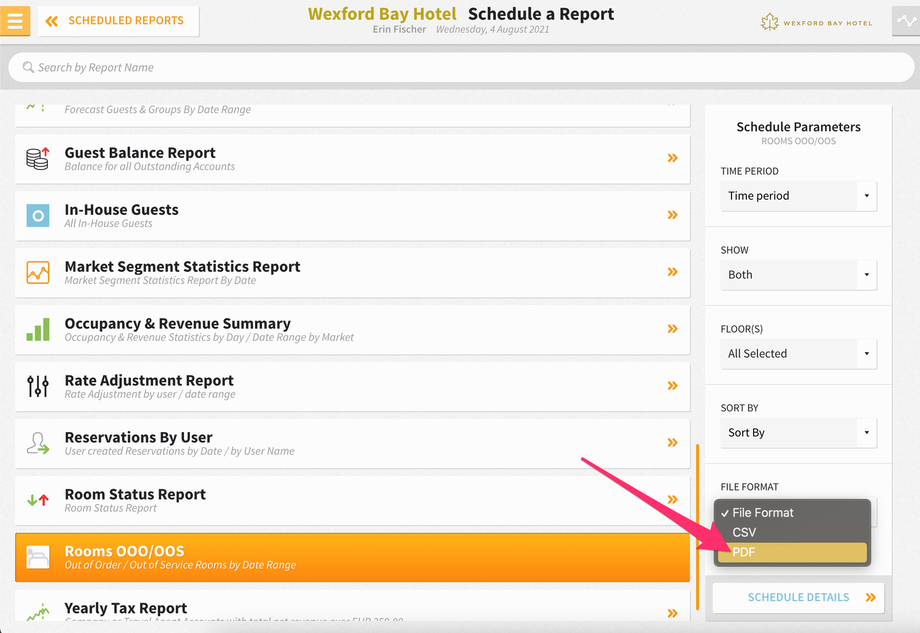This screenshot has width=920, height=633.
Task: Click the Schedule Details button label
Action: click(x=798, y=597)
